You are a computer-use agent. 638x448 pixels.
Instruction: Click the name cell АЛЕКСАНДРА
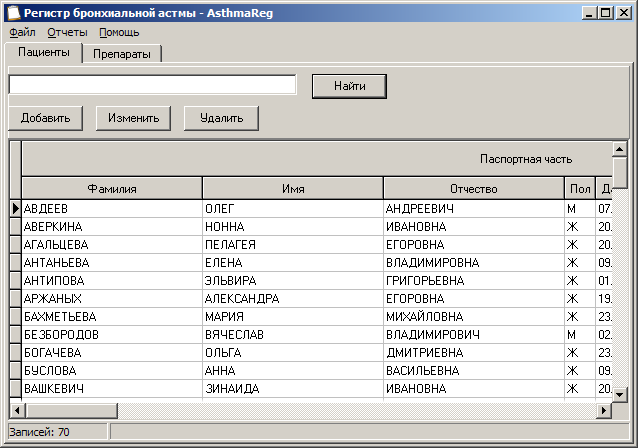(x=293, y=298)
